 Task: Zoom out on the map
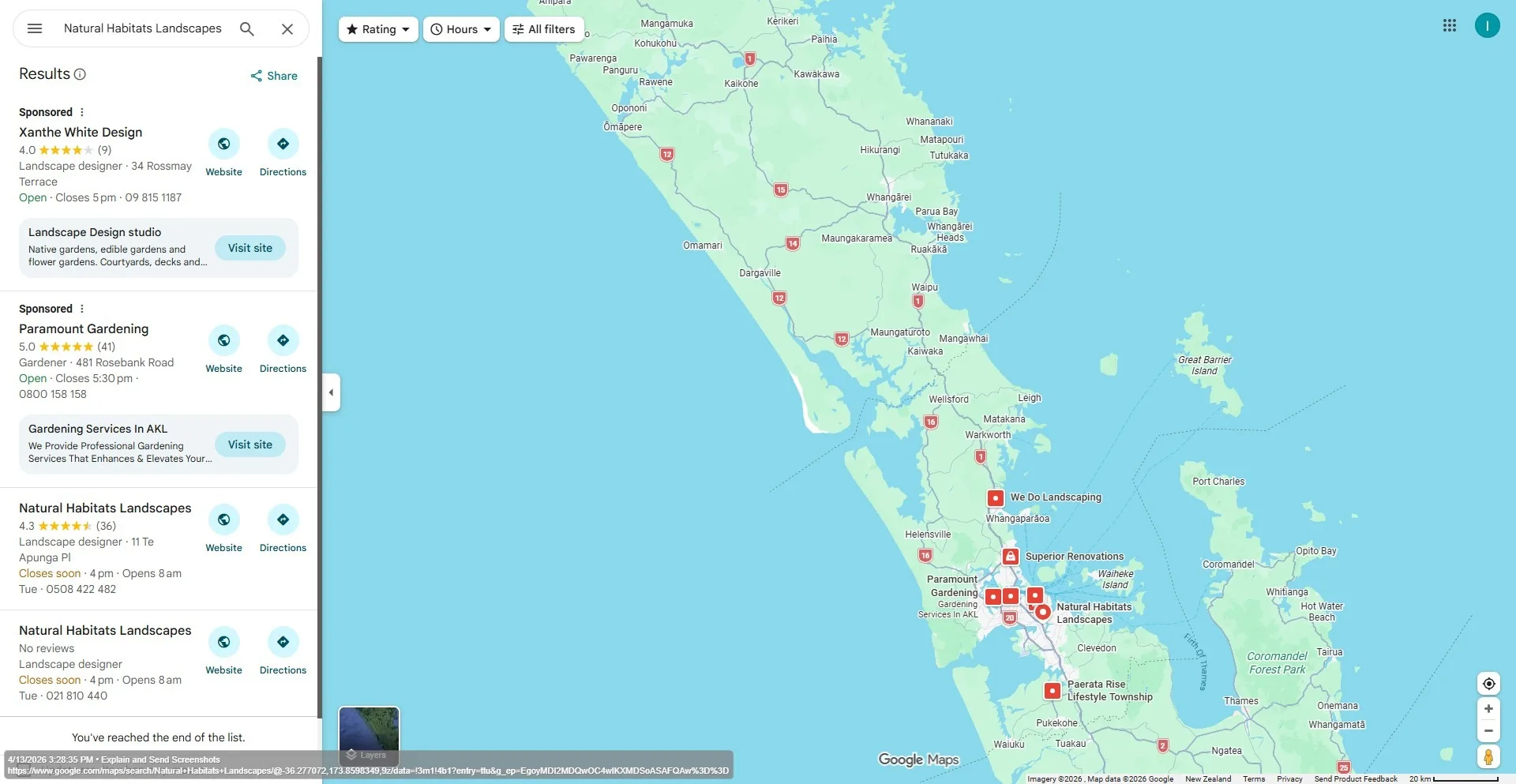(1488, 731)
